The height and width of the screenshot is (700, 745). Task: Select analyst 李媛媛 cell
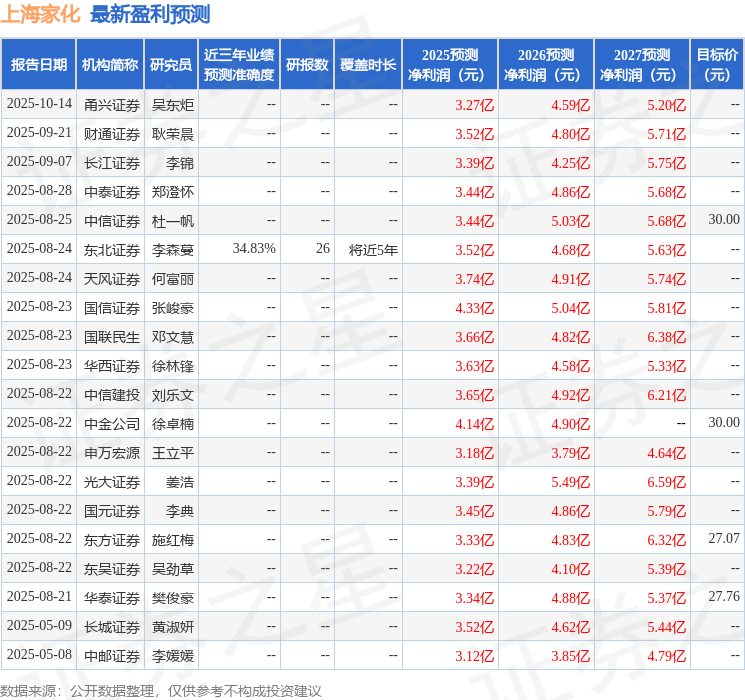172,656
